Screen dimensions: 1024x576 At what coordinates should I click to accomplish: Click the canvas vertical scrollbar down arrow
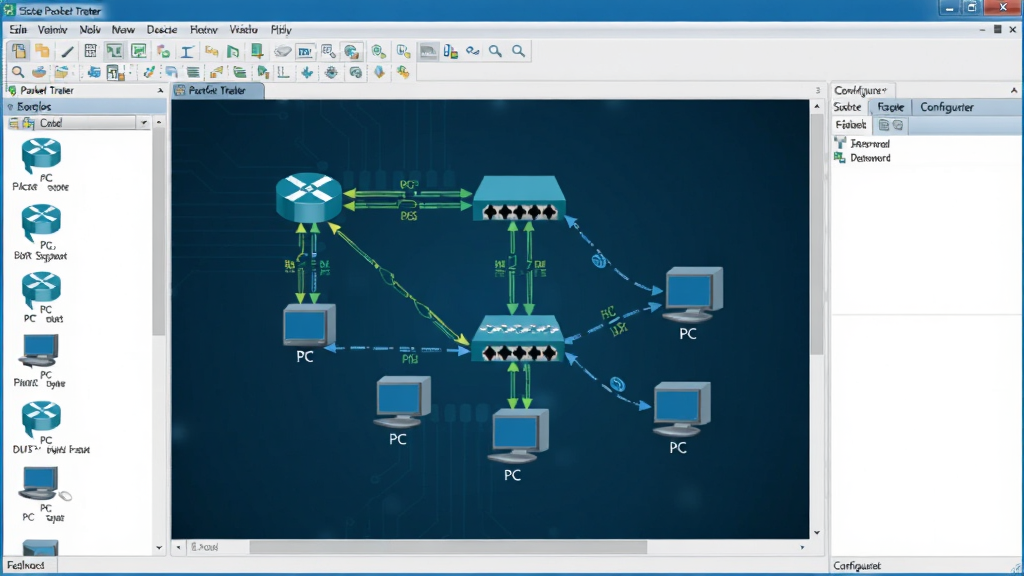pyautogui.click(x=816, y=533)
